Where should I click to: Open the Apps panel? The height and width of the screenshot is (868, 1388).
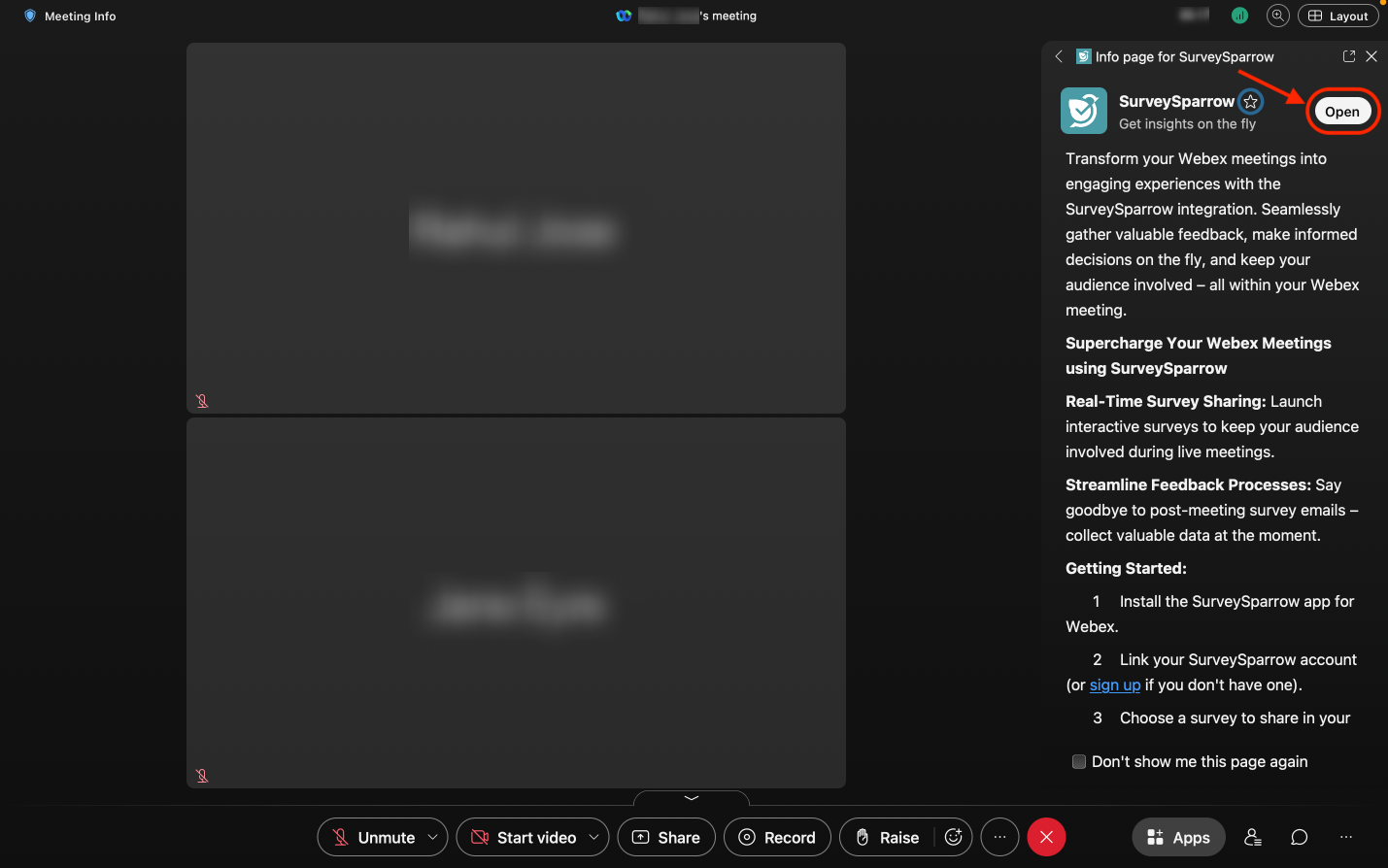(1178, 837)
